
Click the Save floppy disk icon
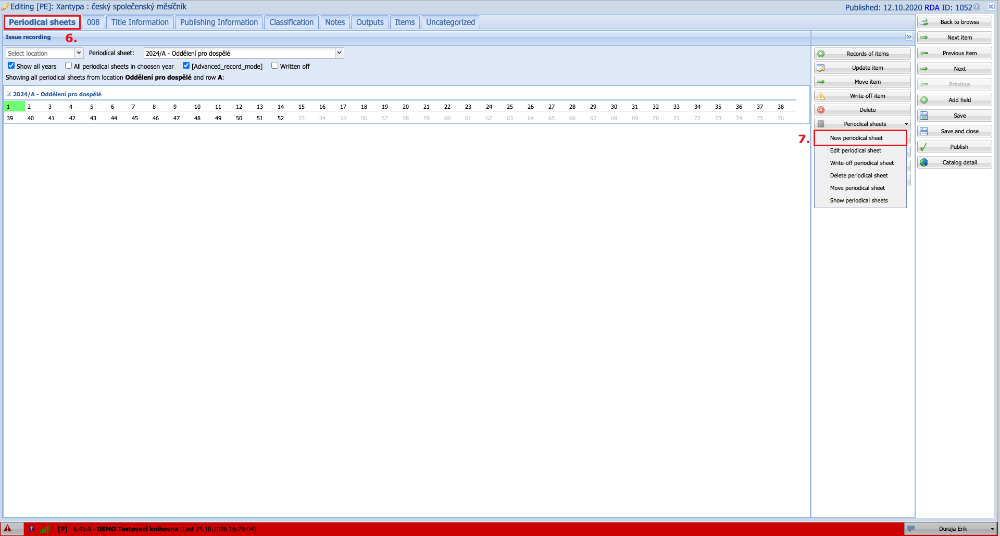924,115
